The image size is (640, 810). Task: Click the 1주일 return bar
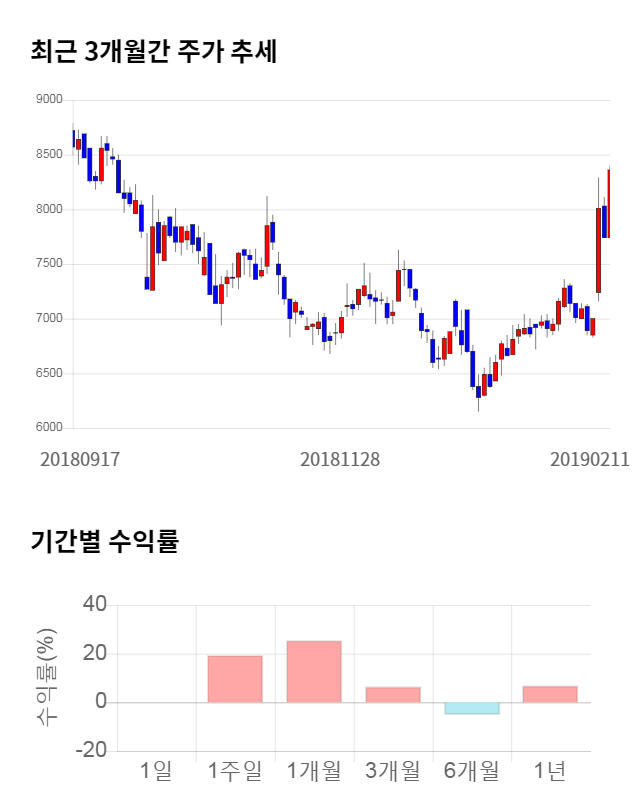coord(235,679)
